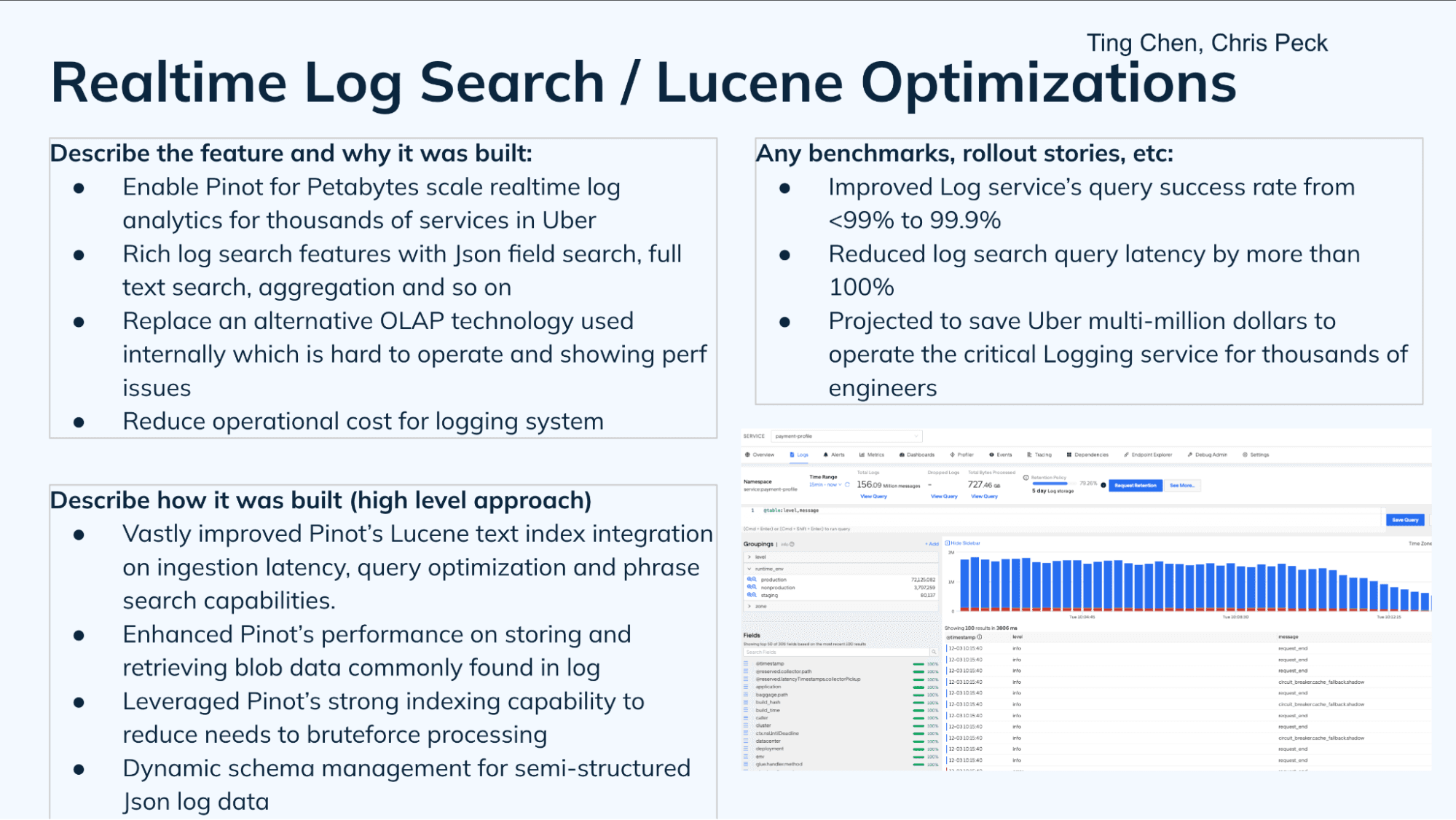This screenshot has height=820, width=1456.
Task: Click the Profiler icon
Action: [x=961, y=454]
